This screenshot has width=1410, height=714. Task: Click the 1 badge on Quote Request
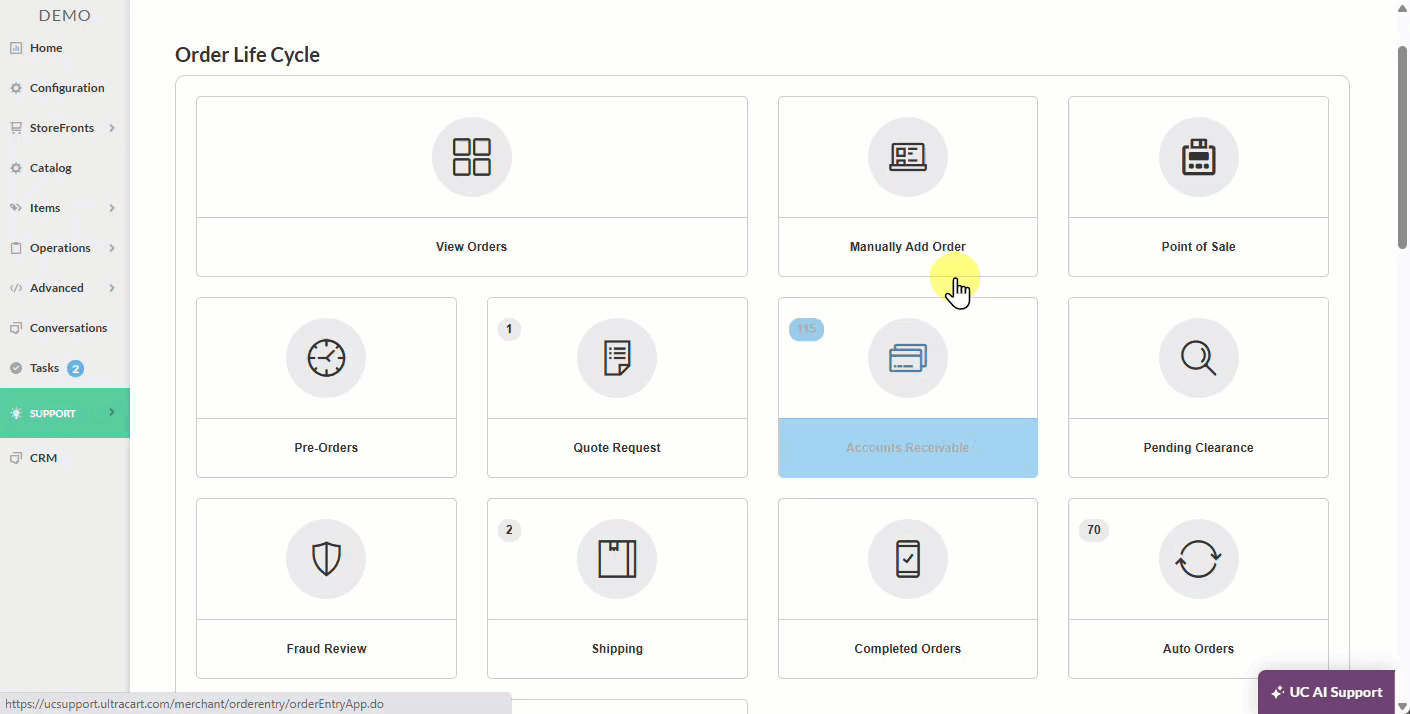click(509, 329)
